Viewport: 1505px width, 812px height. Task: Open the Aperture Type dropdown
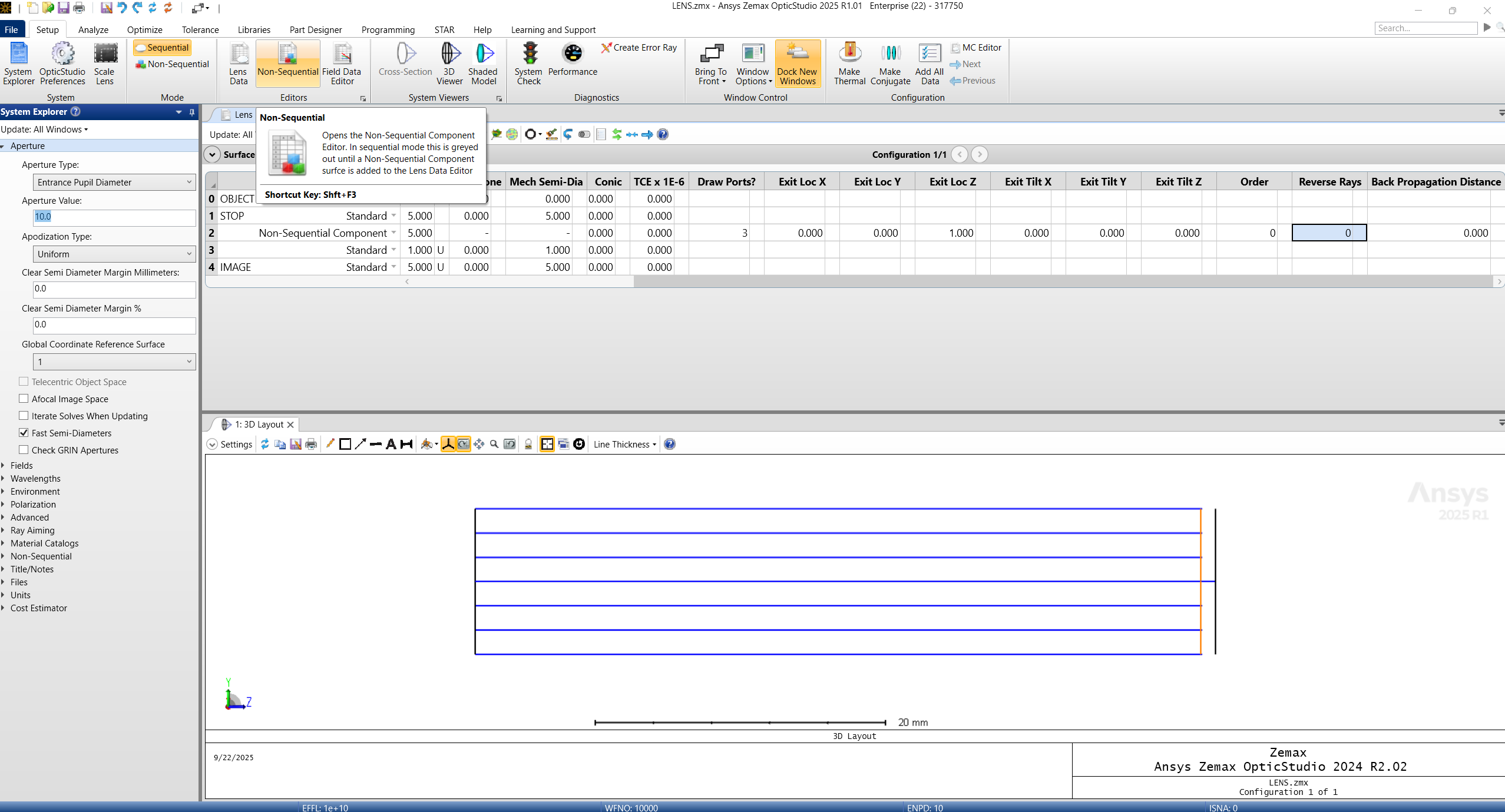pyautogui.click(x=114, y=182)
